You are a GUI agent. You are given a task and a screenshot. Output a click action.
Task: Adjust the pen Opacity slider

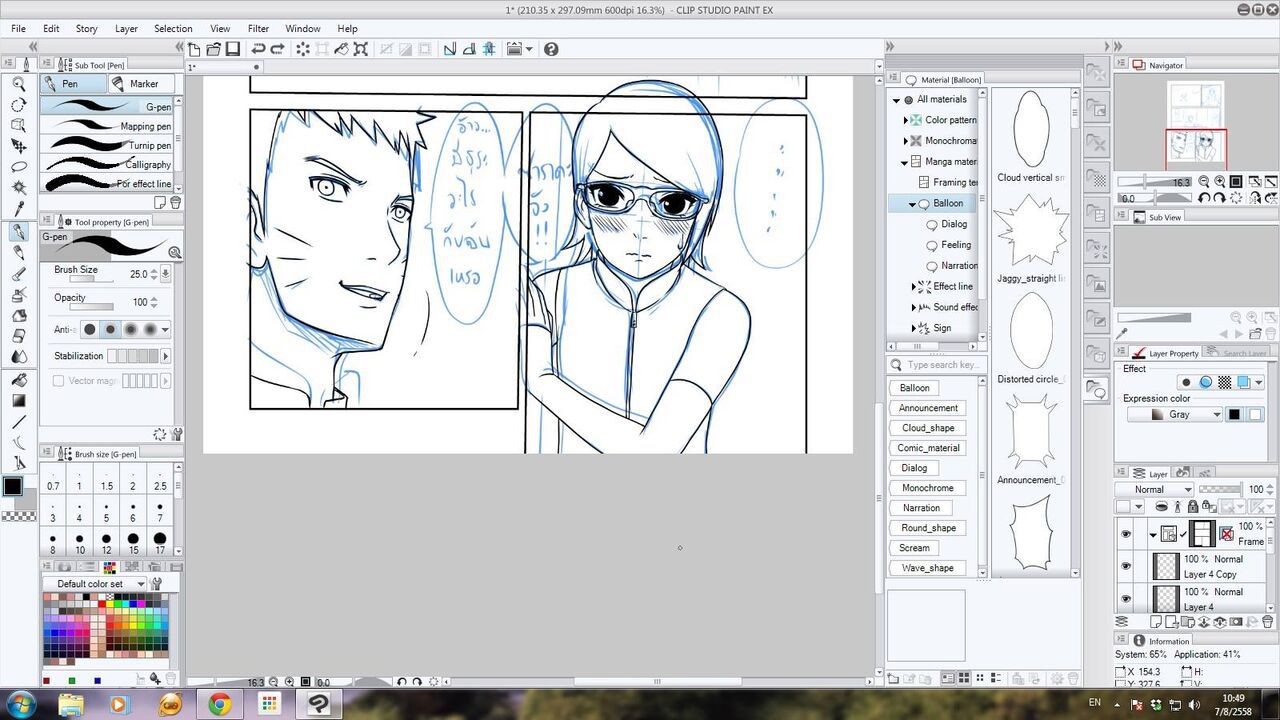coord(90,308)
